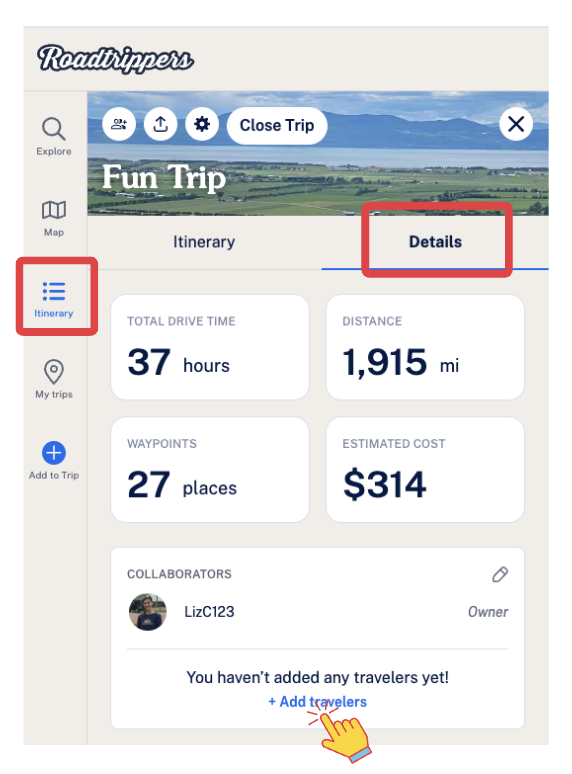Image resolution: width=572 pixels, height=774 pixels.
Task: Switch to the Itinerary tab
Action: click(x=204, y=242)
